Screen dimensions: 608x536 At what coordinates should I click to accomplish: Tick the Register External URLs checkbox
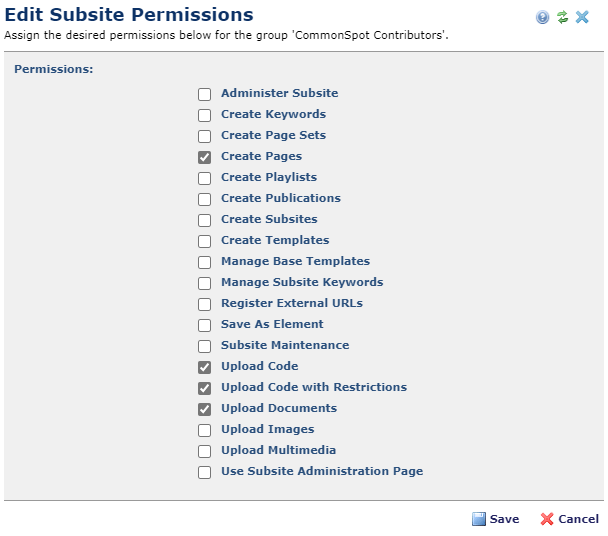[205, 304]
